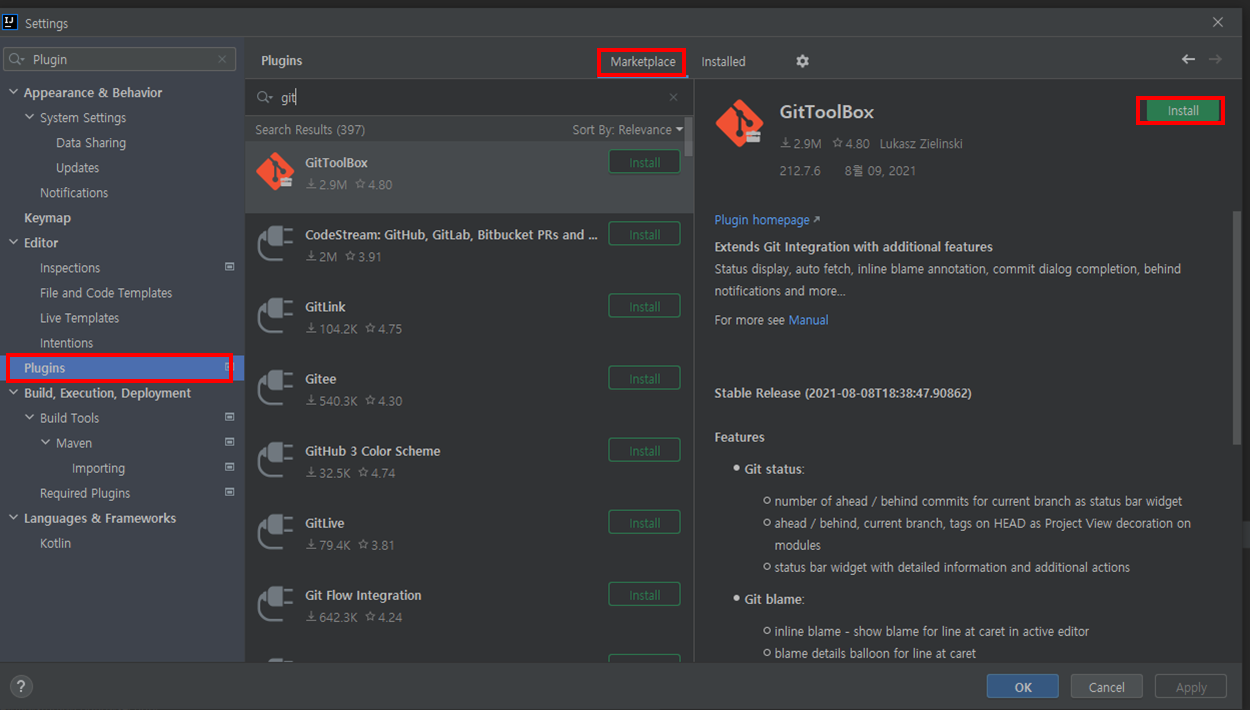Install GitToolBox from the results list
Viewport: 1250px width, 710px height.
[644, 162]
